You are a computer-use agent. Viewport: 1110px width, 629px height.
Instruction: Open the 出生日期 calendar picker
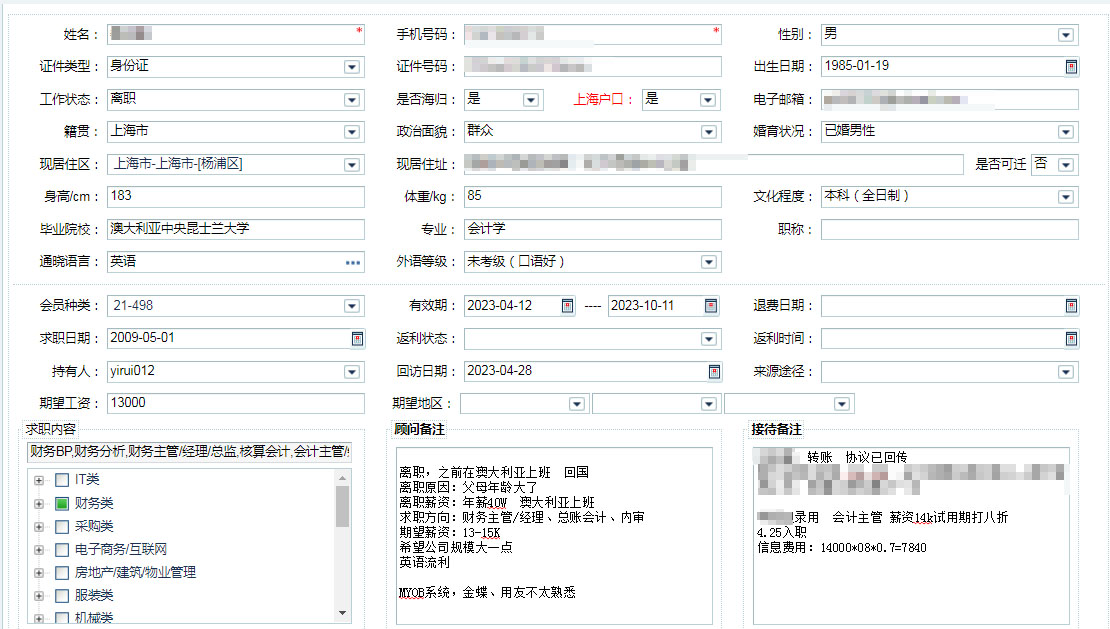[x=1071, y=67]
